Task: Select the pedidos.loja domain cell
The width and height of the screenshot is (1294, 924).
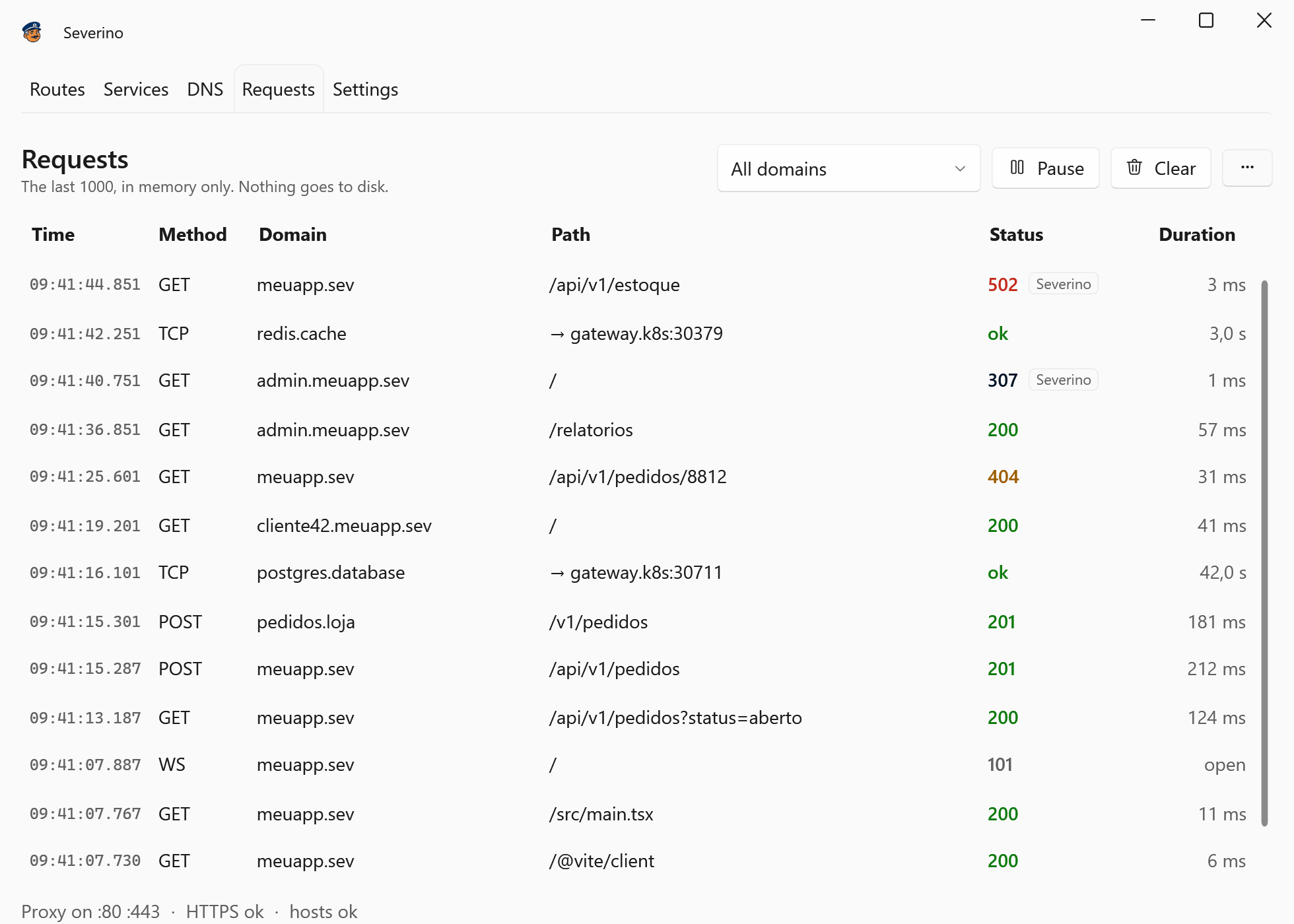Action: [306, 622]
